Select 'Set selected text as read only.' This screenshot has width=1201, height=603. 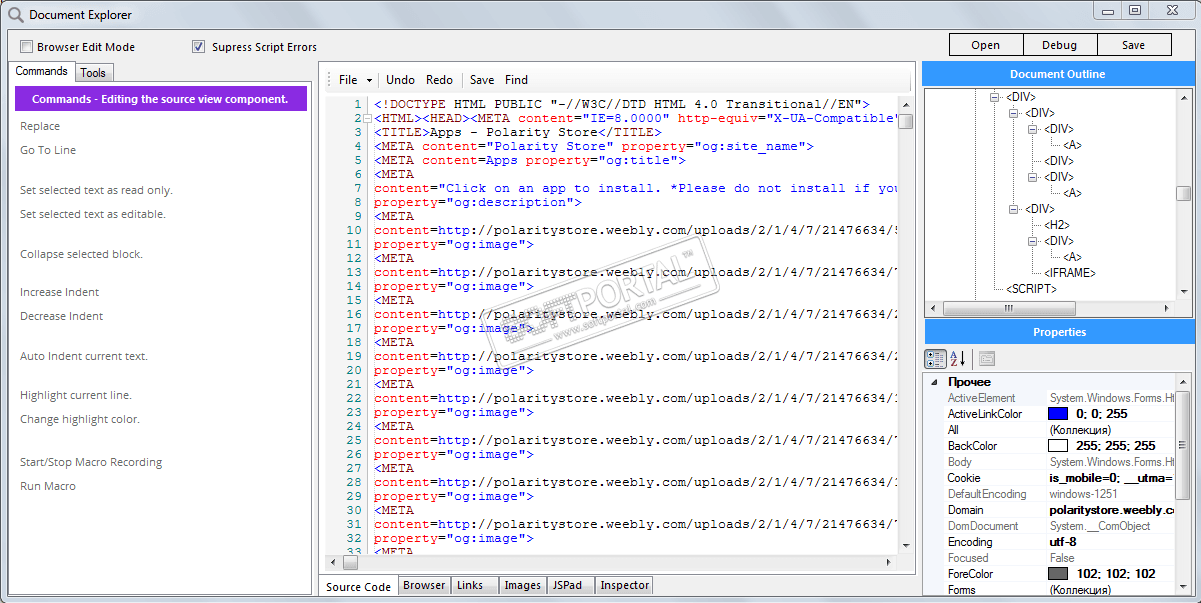[96, 190]
